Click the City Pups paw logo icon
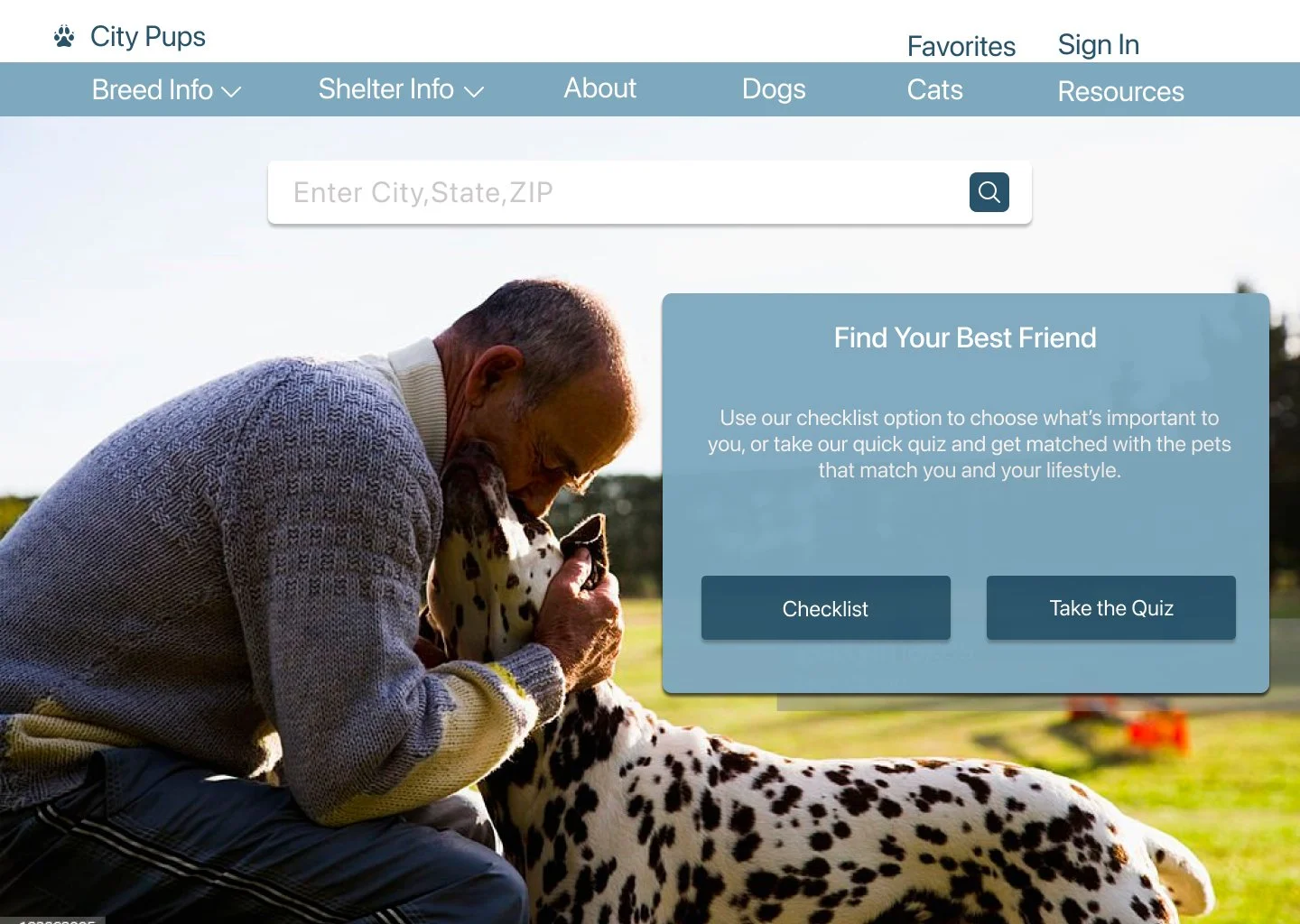This screenshot has width=1300, height=924. click(64, 37)
